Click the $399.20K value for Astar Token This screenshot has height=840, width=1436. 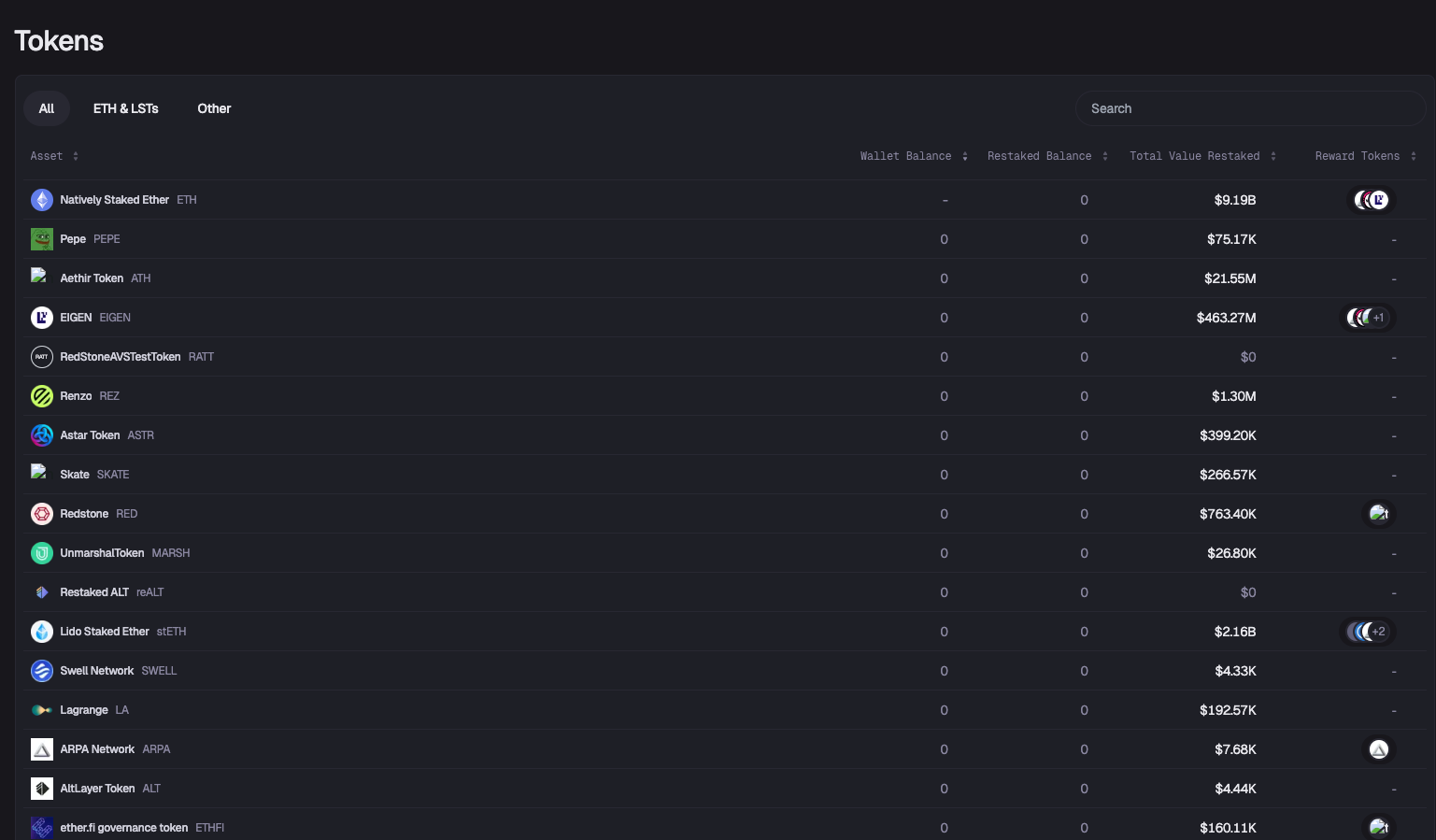pyautogui.click(x=1229, y=435)
